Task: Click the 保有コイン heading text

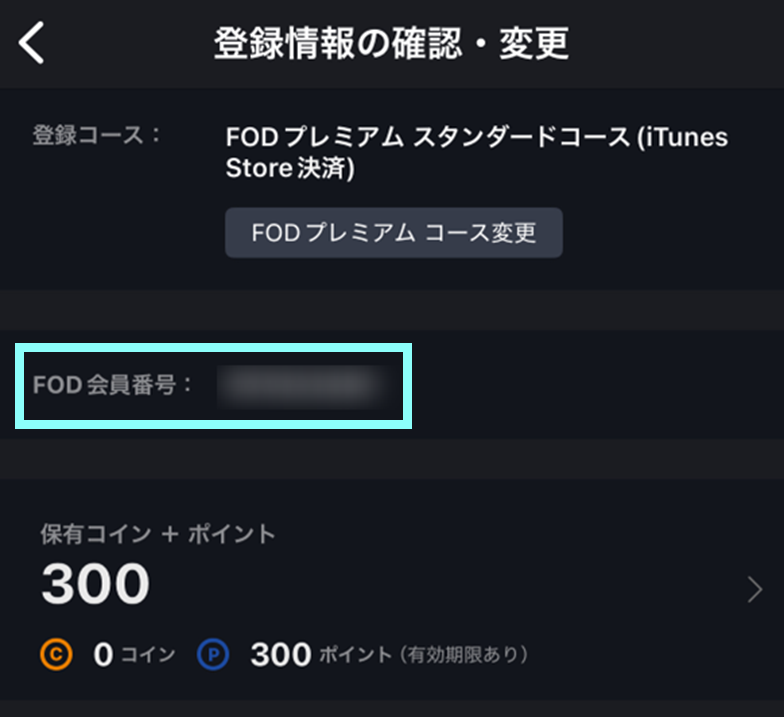Action: (x=94, y=534)
